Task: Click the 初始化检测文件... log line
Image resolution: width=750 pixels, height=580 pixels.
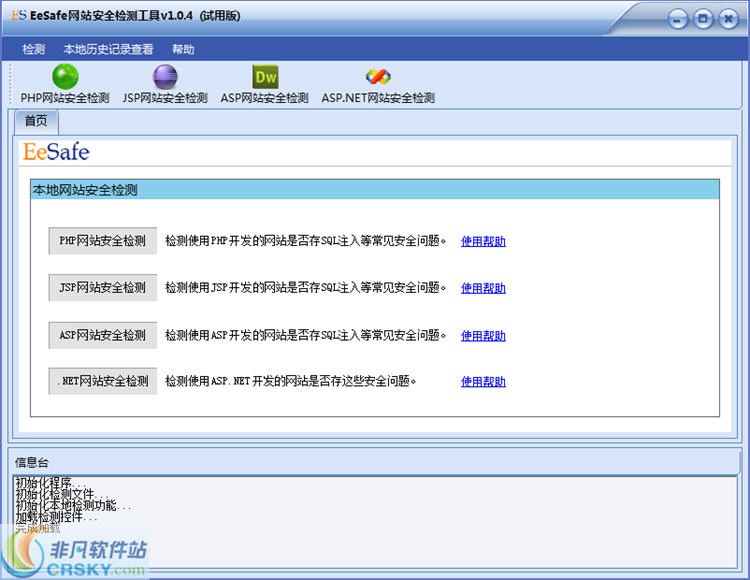Action: click(x=62, y=493)
